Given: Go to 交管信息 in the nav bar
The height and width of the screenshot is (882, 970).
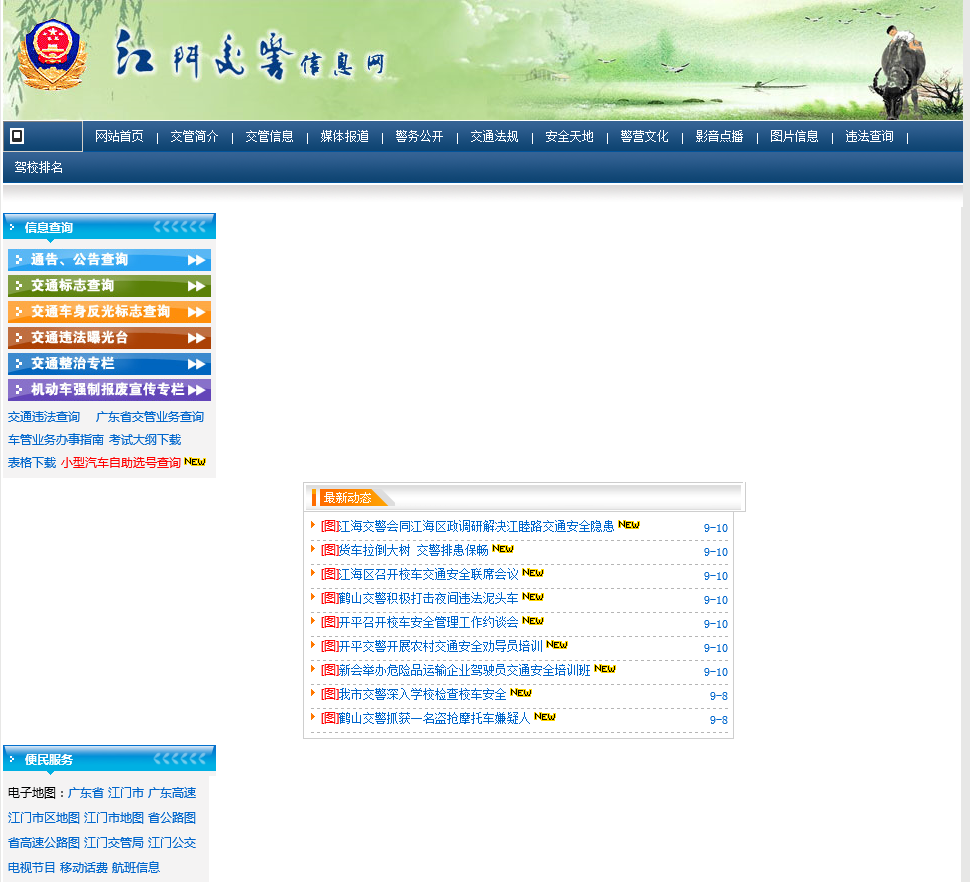Looking at the screenshot, I should coord(269,136).
